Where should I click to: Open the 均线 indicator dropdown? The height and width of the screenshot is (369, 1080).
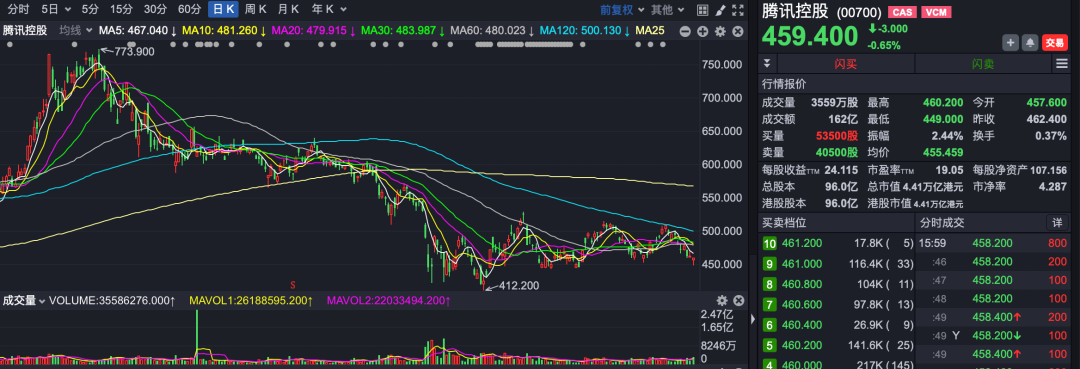point(75,31)
